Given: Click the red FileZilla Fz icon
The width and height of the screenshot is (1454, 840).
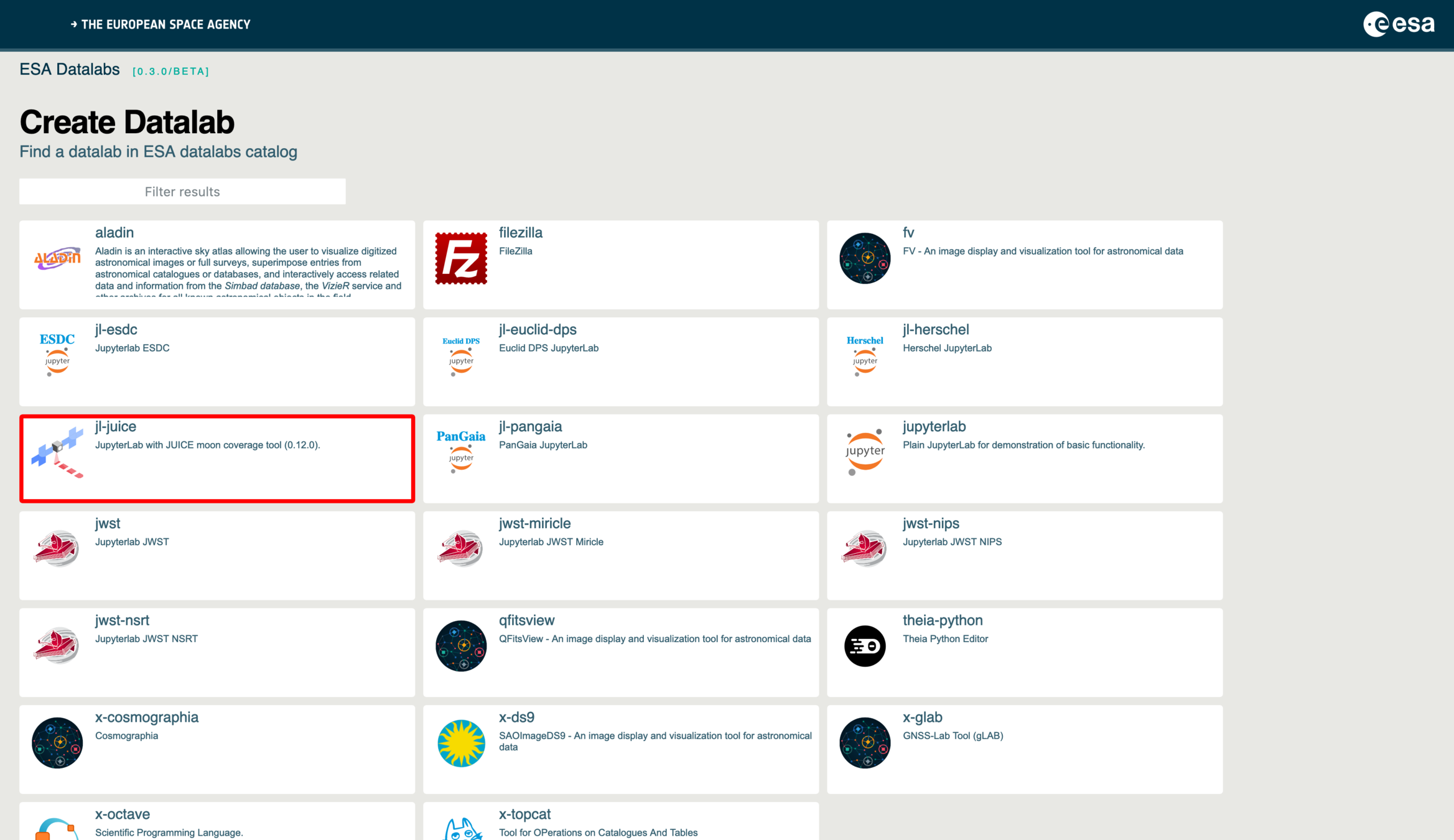Looking at the screenshot, I should (x=460, y=258).
